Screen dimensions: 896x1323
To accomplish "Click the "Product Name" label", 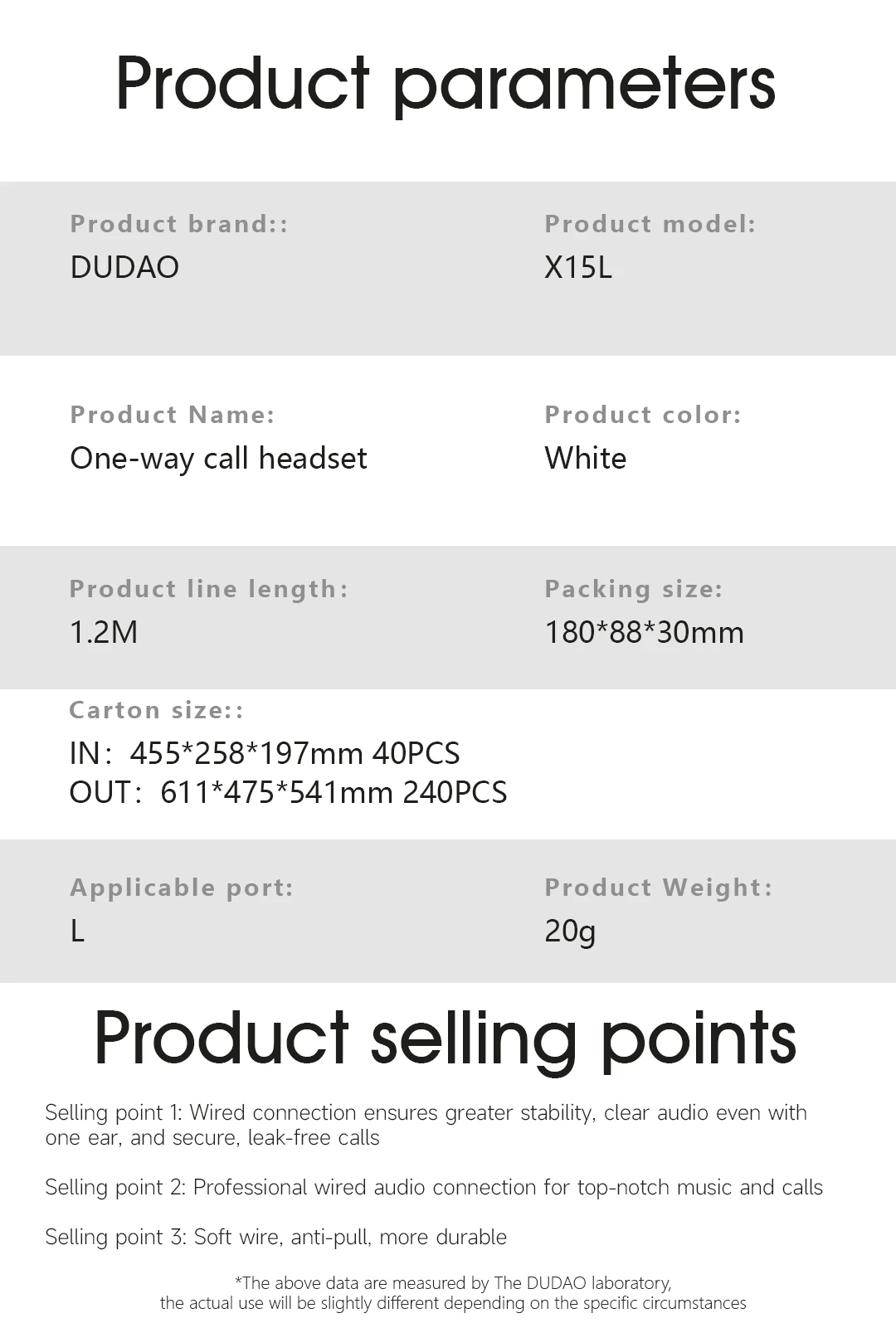I will pyautogui.click(x=172, y=415).
